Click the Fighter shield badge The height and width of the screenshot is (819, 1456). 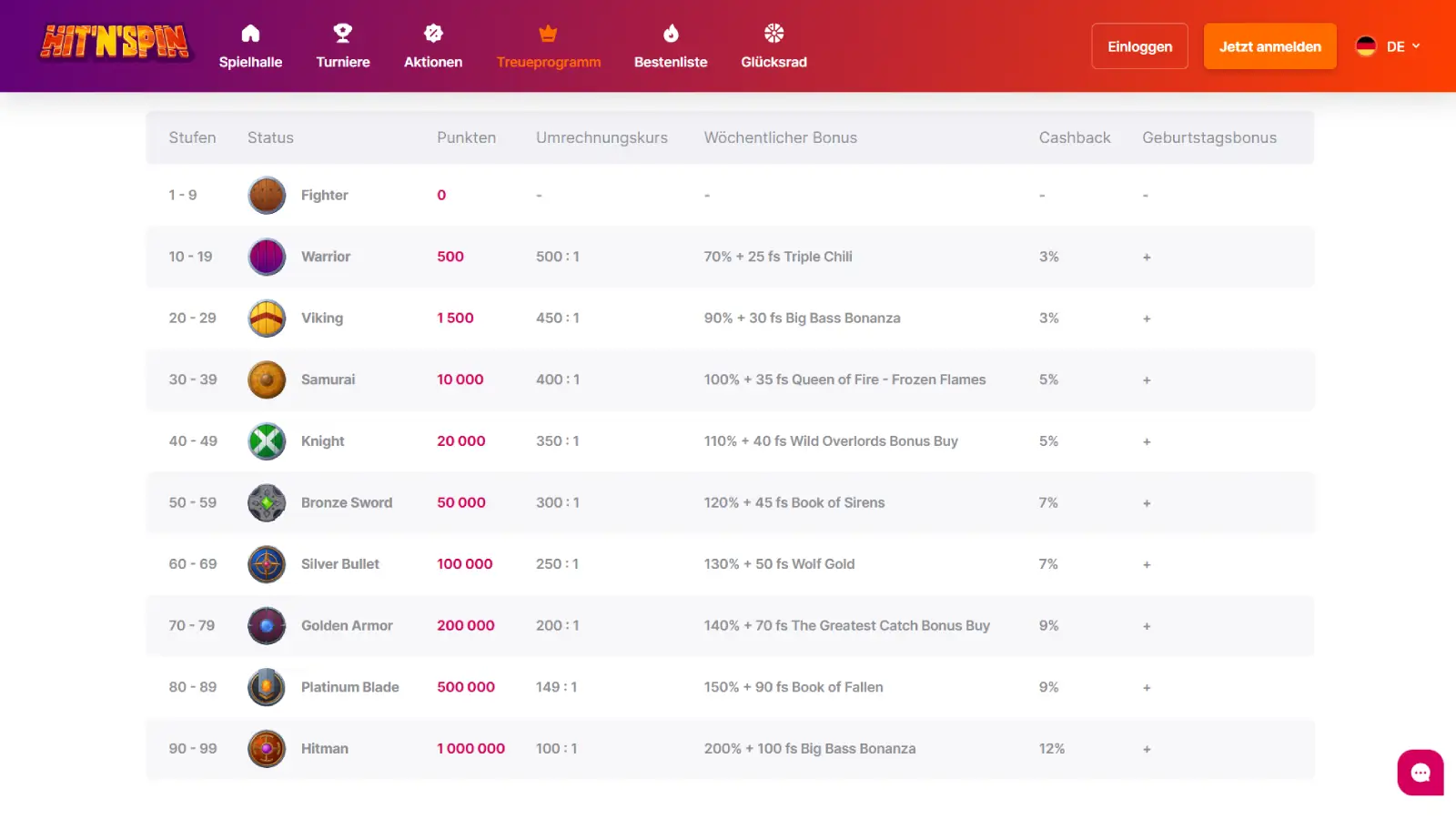coord(267,196)
